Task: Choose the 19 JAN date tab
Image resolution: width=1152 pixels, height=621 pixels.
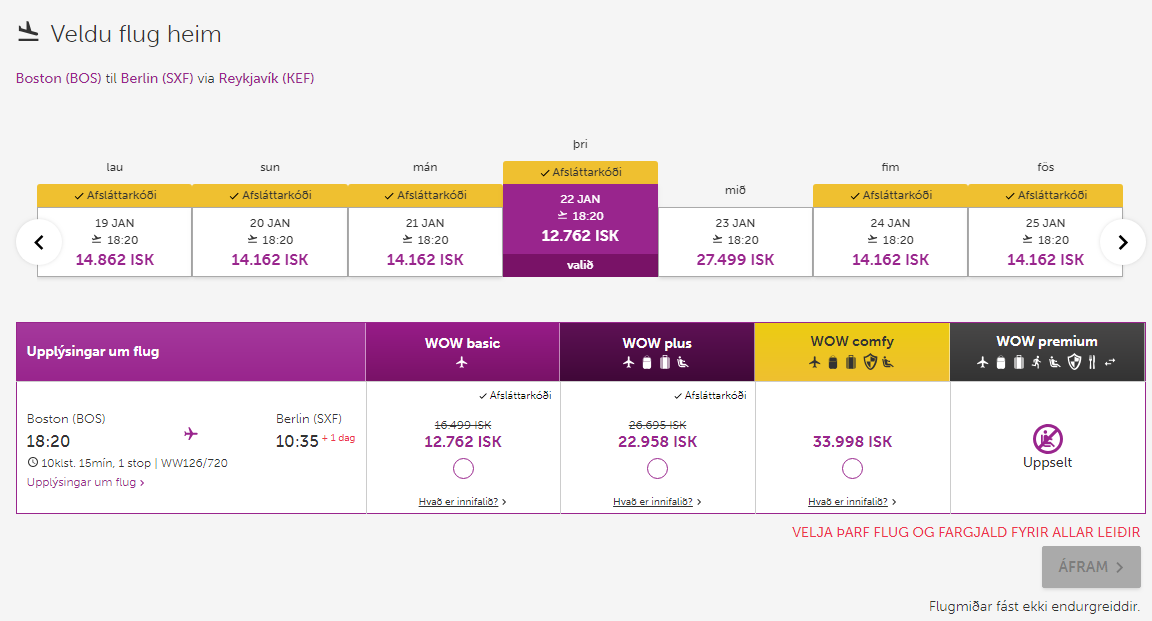Action: tap(115, 241)
